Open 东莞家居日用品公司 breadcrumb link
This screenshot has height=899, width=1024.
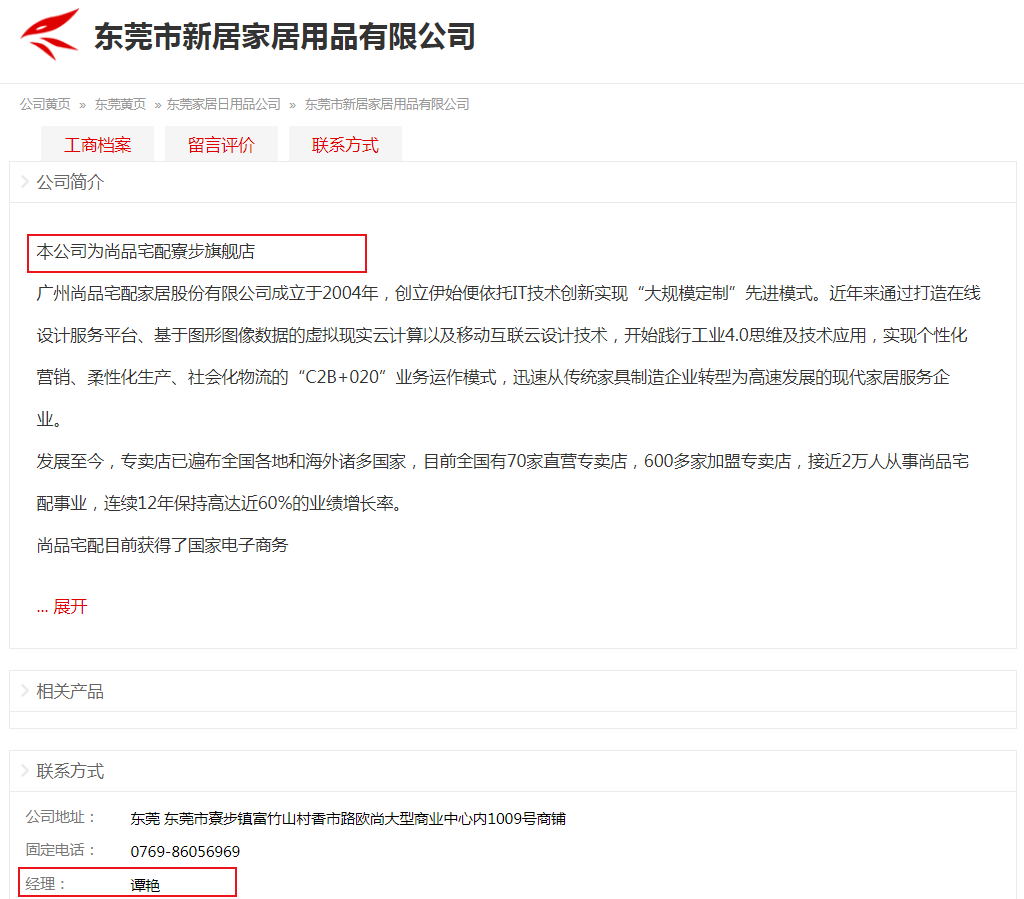(223, 104)
